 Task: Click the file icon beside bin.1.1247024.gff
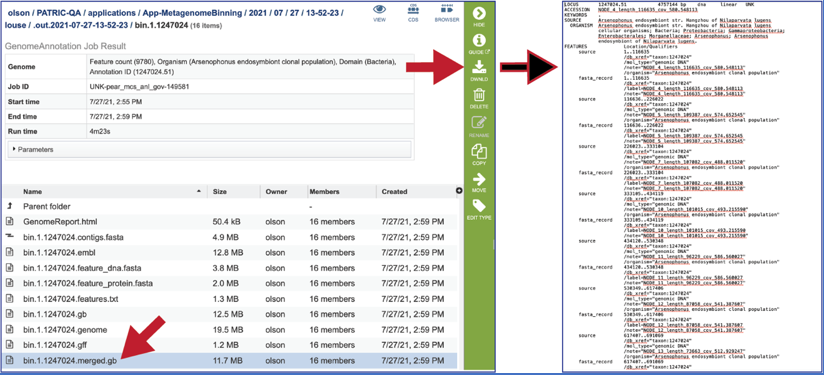[x=9, y=345]
